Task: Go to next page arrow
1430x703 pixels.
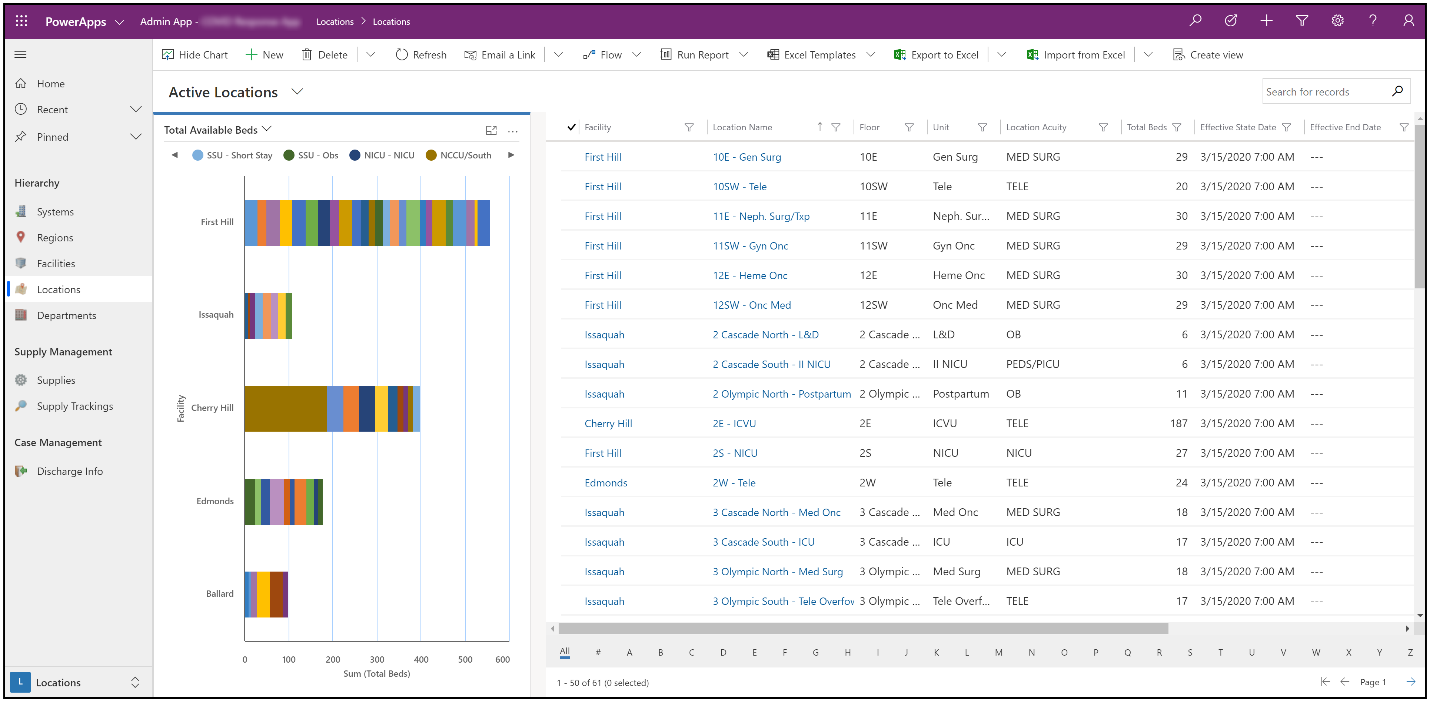Action: (1411, 682)
